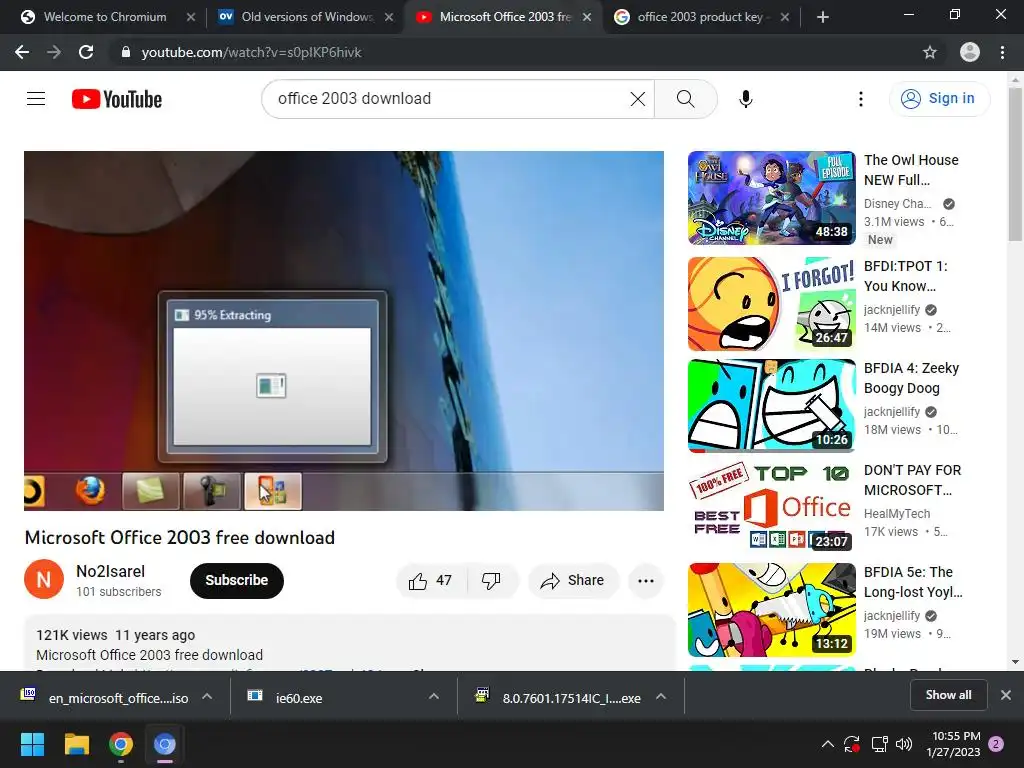The height and width of the screenshot is (768, 1024).
Task: Show hidden system tray icons
Action: click(827, 744)
